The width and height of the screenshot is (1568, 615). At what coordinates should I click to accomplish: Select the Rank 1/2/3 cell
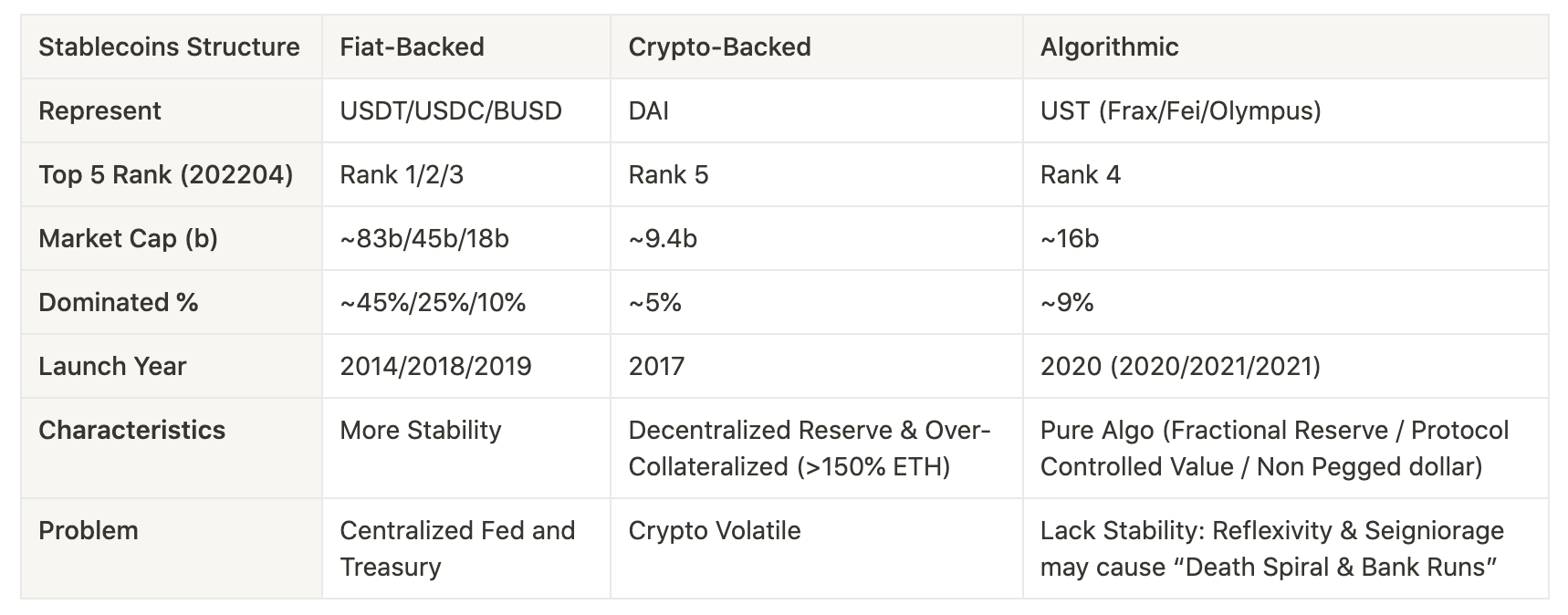click(466, 174)
